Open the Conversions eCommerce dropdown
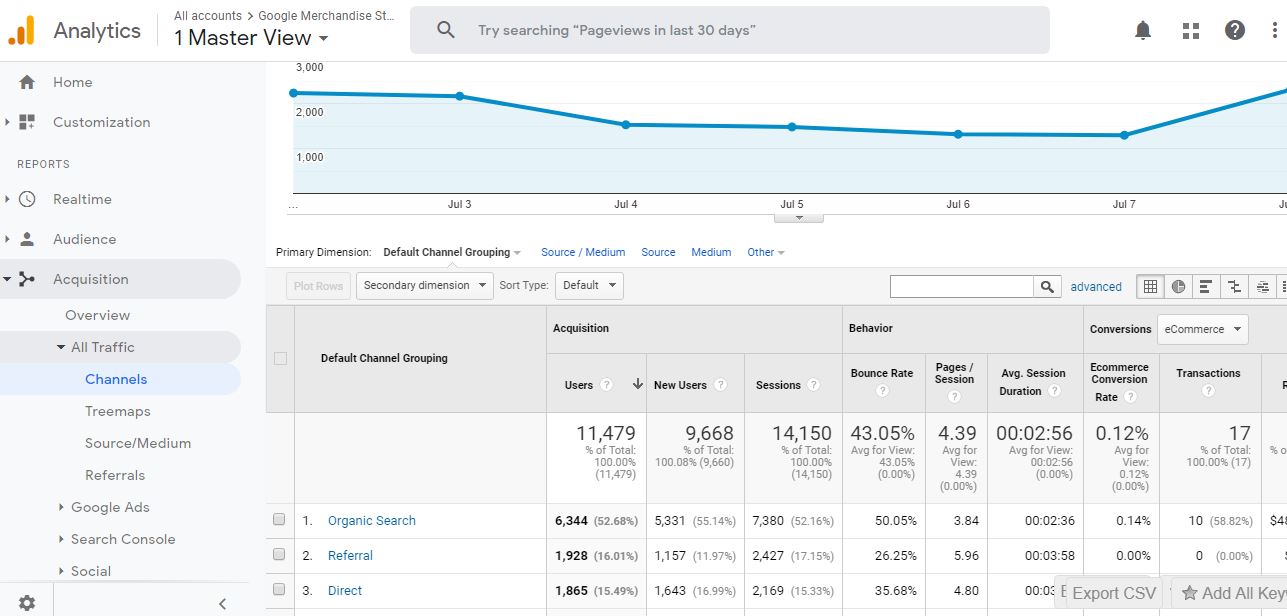This screenshot has width=1287, height=616. pos(1202,329)
